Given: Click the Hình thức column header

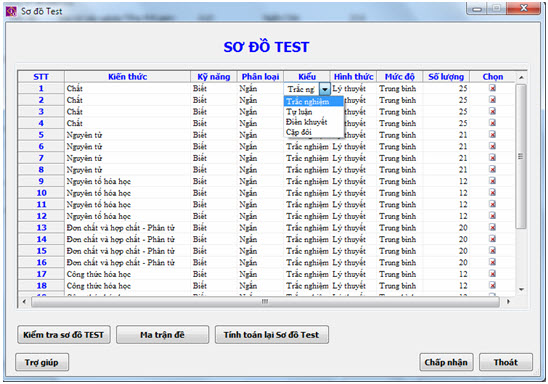Looking at the screenshot, I should [x=353, y=77].
